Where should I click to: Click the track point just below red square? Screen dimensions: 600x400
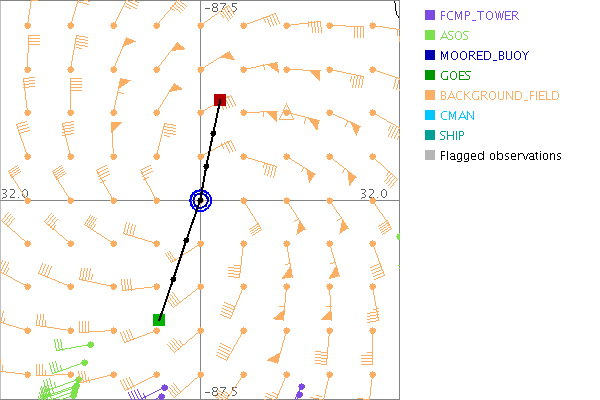pos(214,133)
